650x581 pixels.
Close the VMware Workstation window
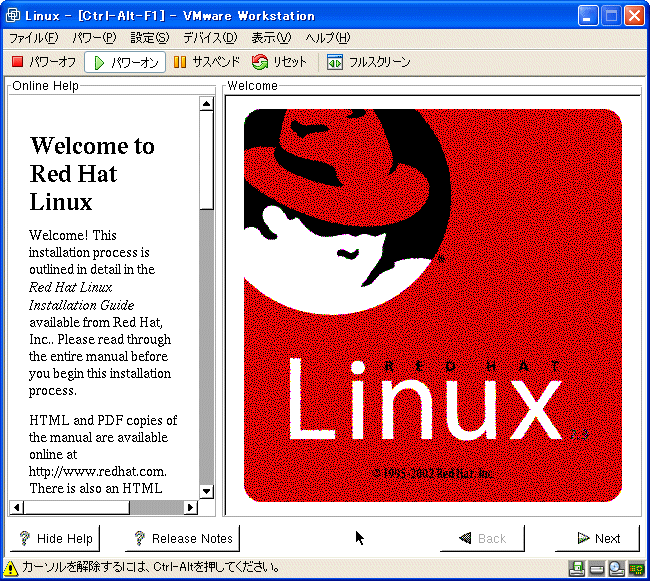point(634,16)
